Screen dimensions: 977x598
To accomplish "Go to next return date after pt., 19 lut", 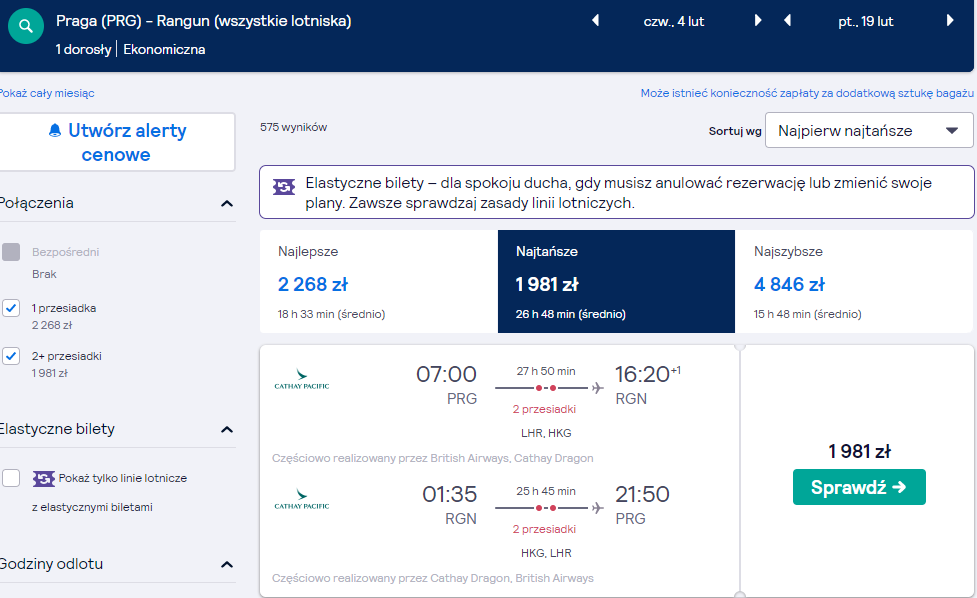I will pos(950,21).
